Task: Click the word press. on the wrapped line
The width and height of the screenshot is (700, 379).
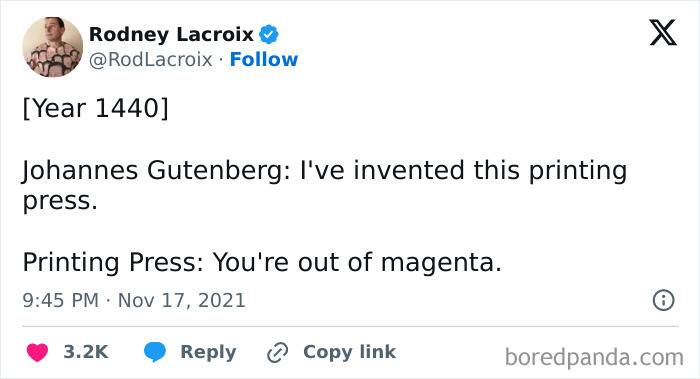Action: [60, 202]
